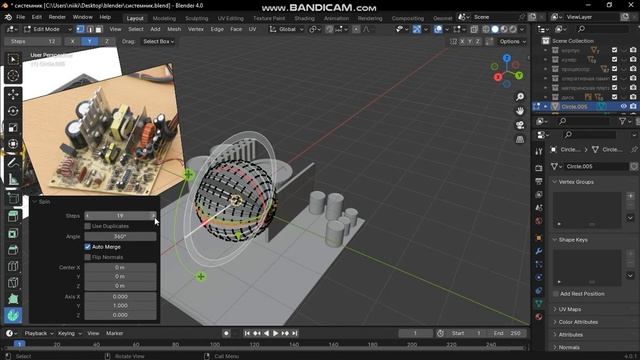Switch to the Modeling workspace tab
The height and width of the screenshot is (360, 640).
click(x=164, y=18)
